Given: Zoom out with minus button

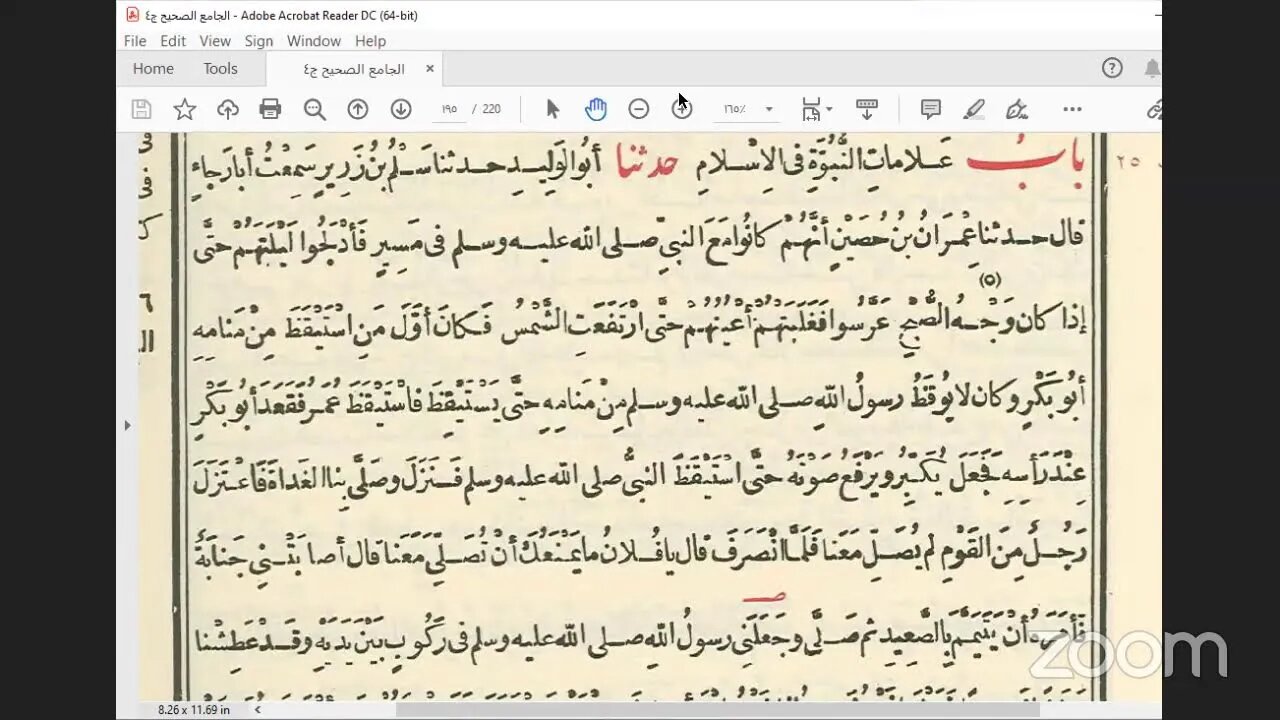Looking at the screenshot, I should (x=639, y=109).
